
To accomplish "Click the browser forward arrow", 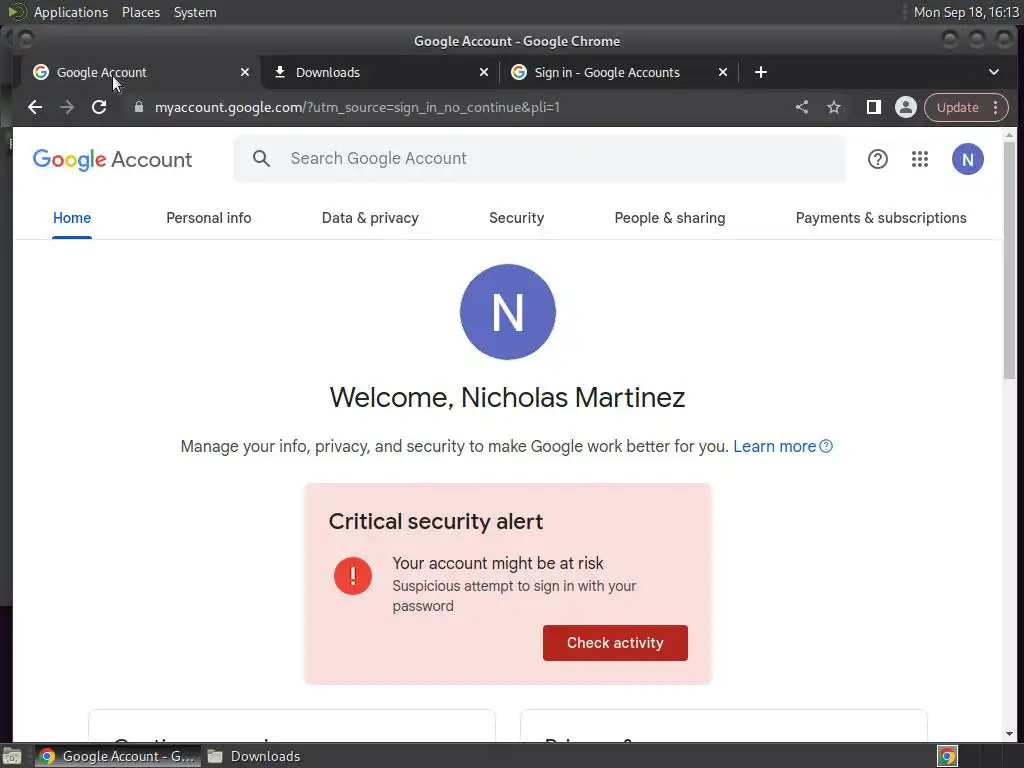I will coord(67,107).
